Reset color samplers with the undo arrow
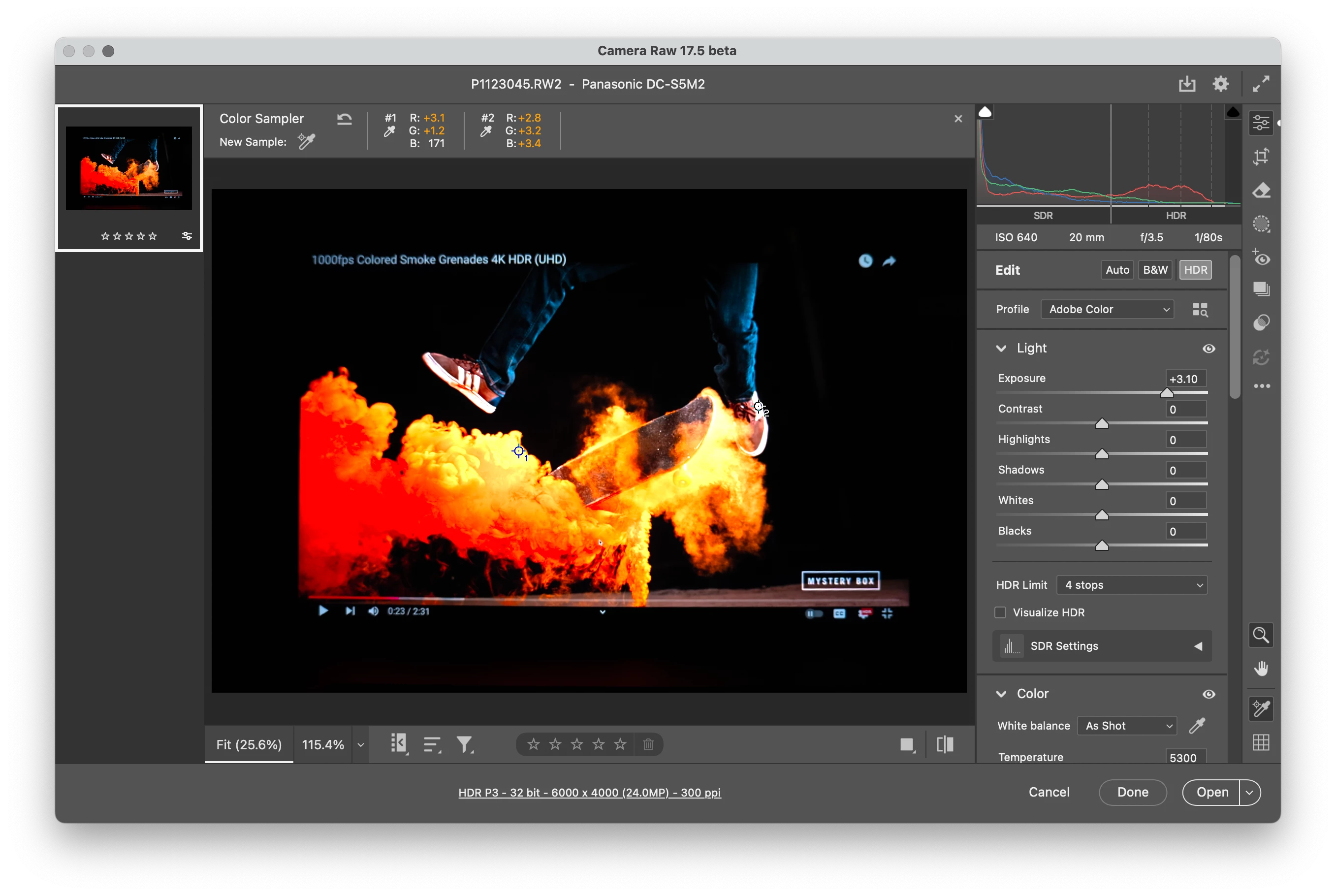 pos(344,119)
